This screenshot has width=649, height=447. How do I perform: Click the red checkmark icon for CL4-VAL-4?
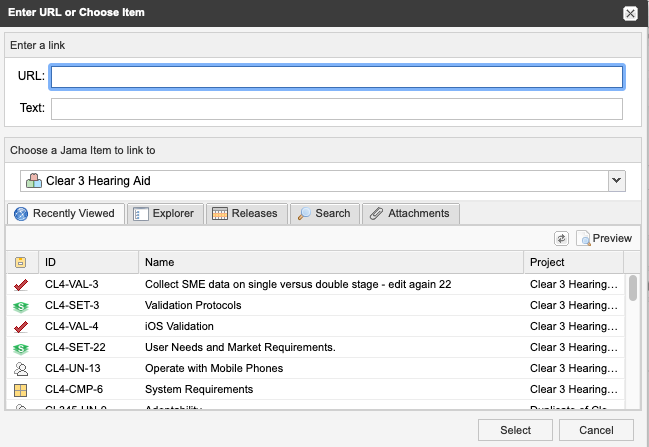[21, 326]
